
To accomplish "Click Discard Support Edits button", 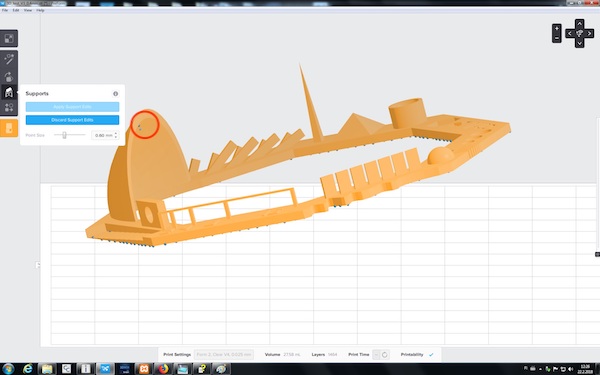I will (72, 120).
